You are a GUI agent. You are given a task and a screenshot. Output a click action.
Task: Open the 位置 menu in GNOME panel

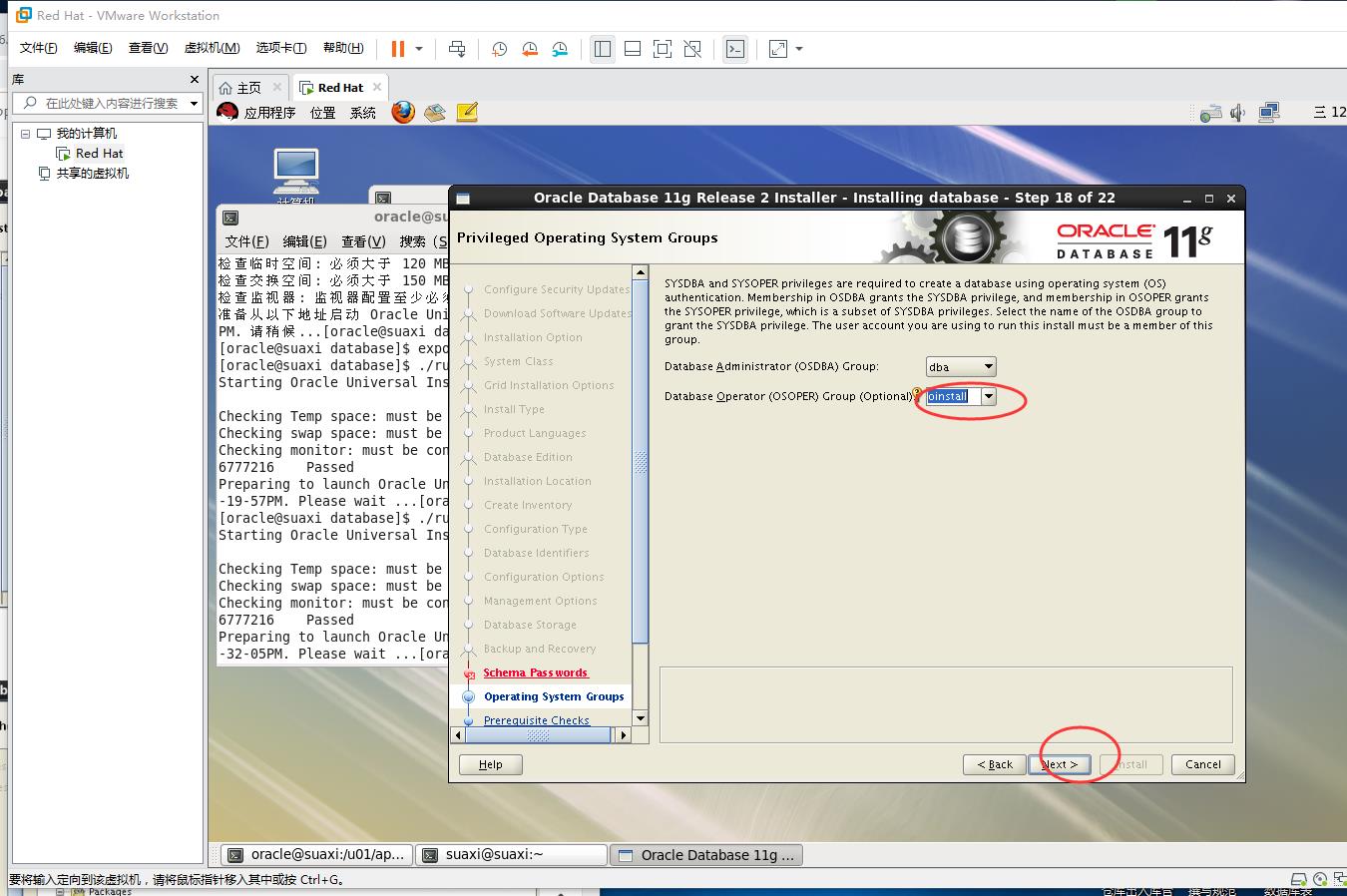tap(322, 113)
